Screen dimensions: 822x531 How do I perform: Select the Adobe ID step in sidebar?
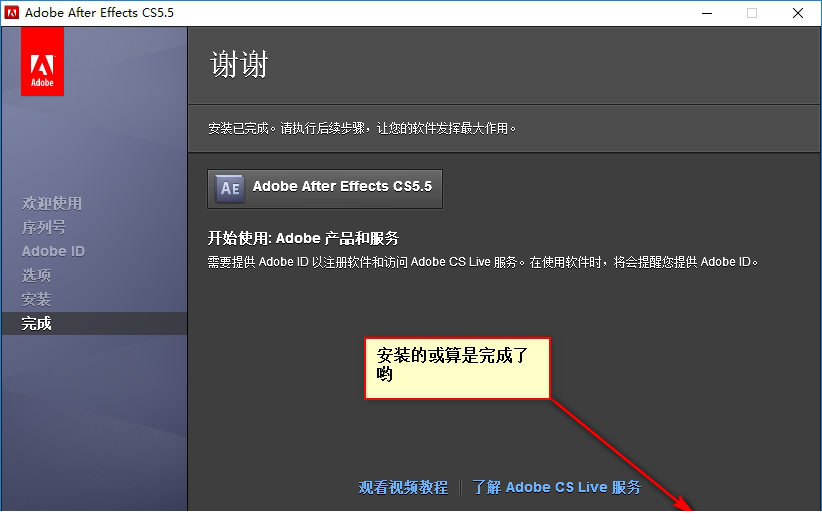[x=53, y=251]
